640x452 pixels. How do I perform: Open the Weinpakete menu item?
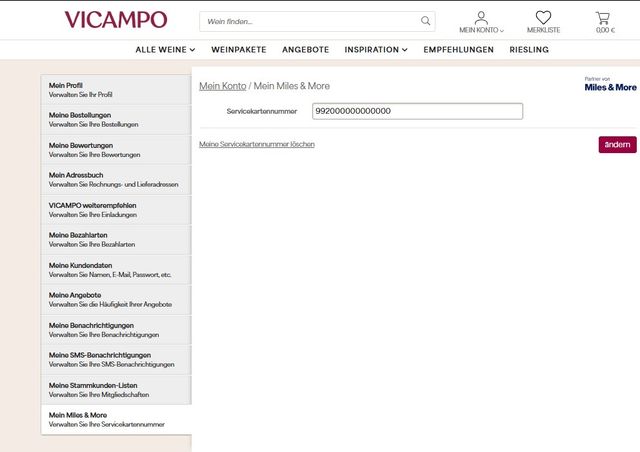(238, 49)
